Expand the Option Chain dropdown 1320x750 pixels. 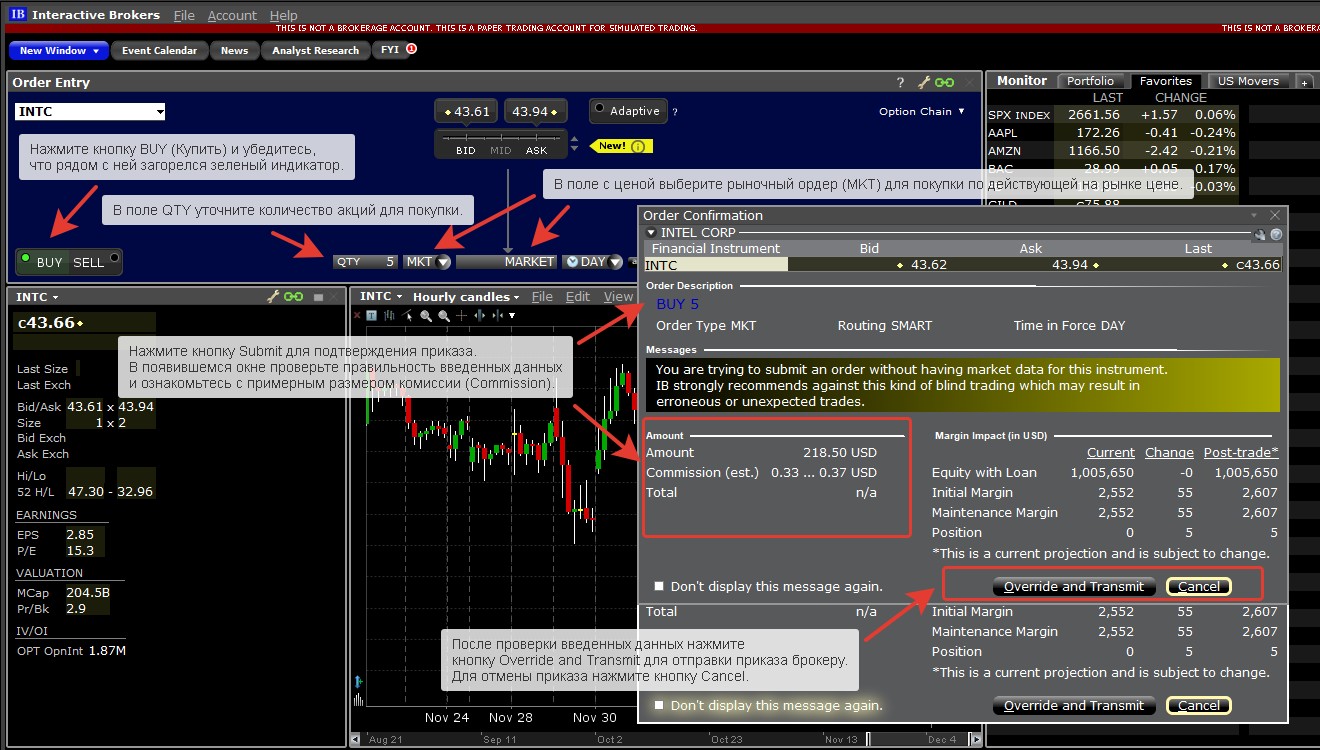[x=922, y=111]
